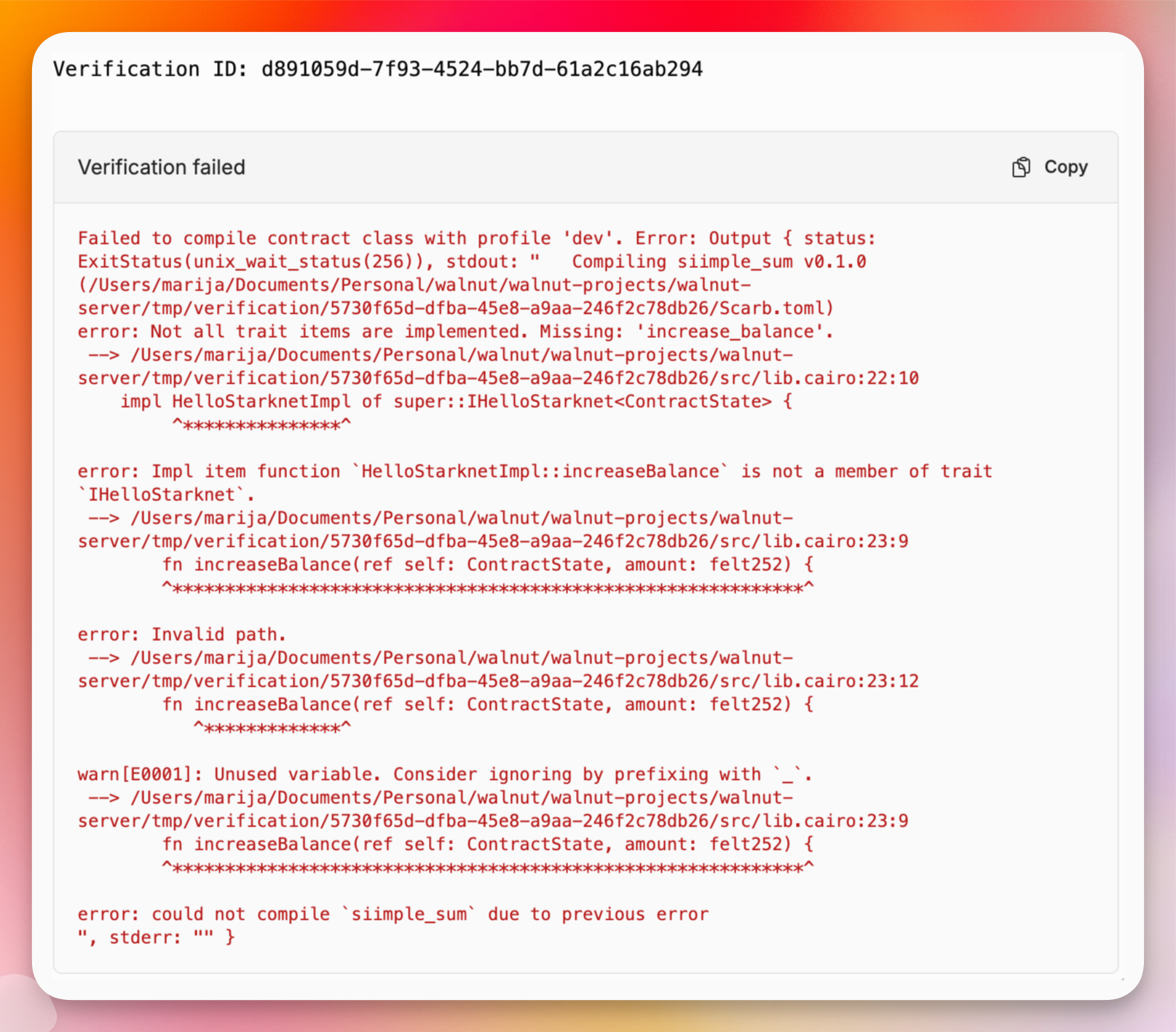Click 'could not compile siimple_sum' error line
Viewport: 1176px width, 1032px height.
393,914
